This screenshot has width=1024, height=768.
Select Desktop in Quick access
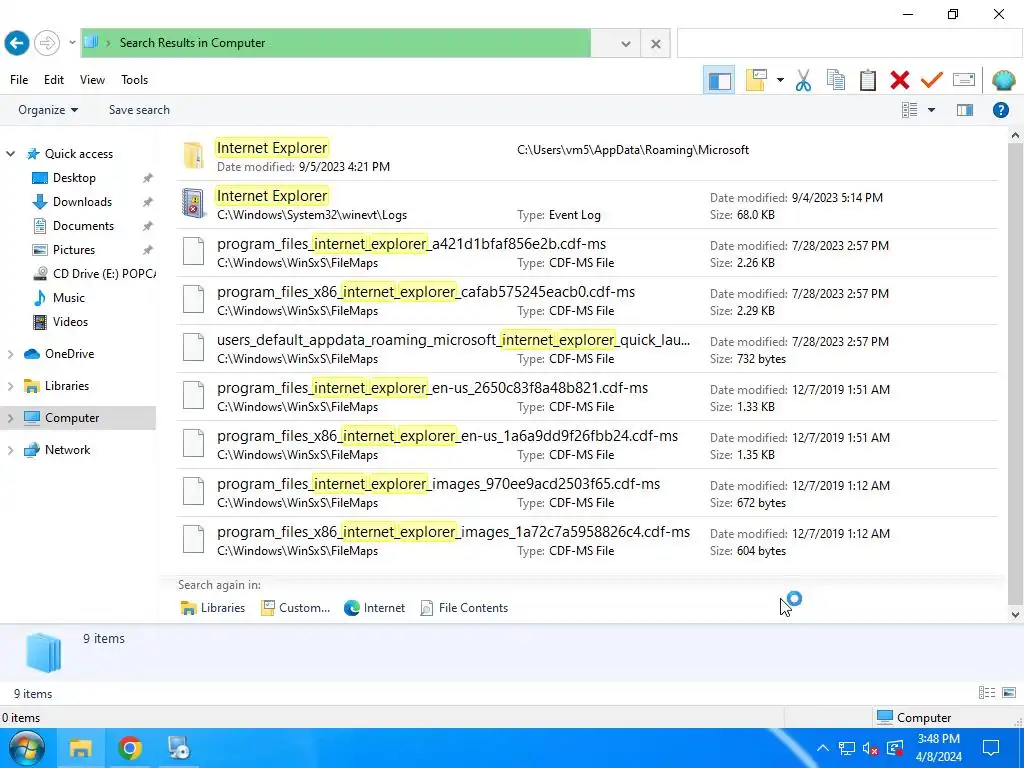coord(74,178)
